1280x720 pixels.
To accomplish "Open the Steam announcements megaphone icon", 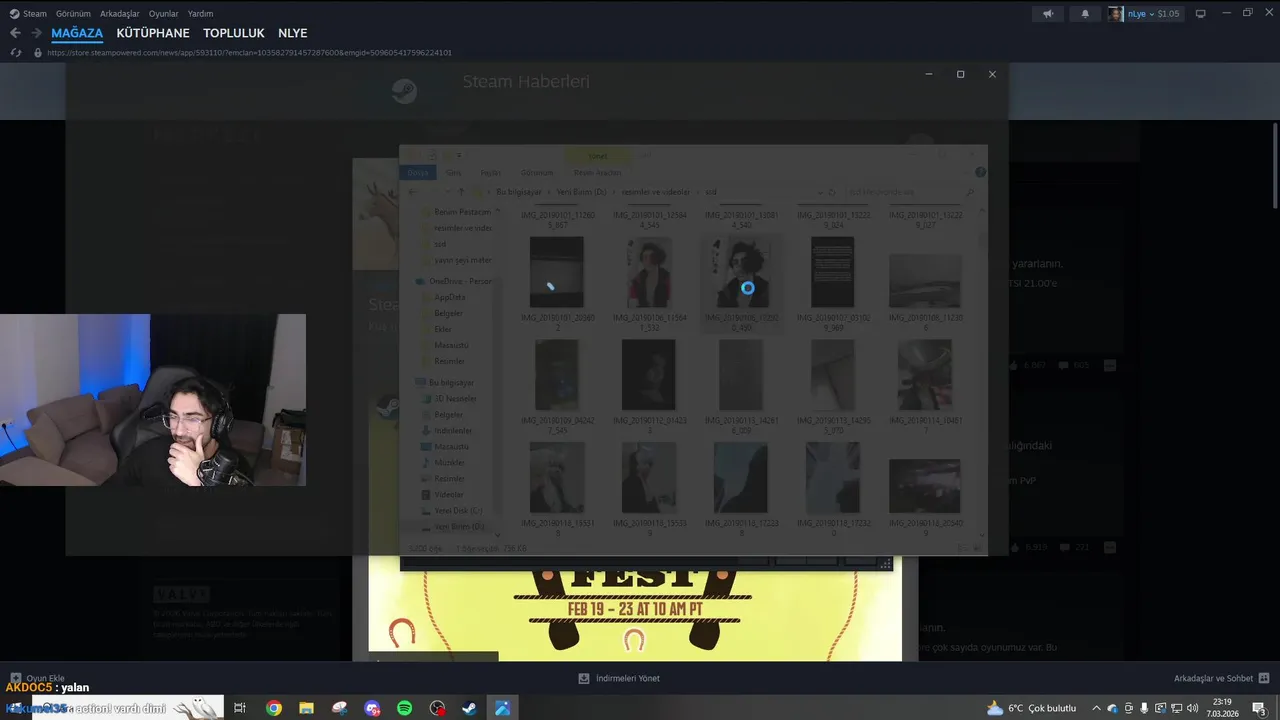I will (x=1048, y=14).
